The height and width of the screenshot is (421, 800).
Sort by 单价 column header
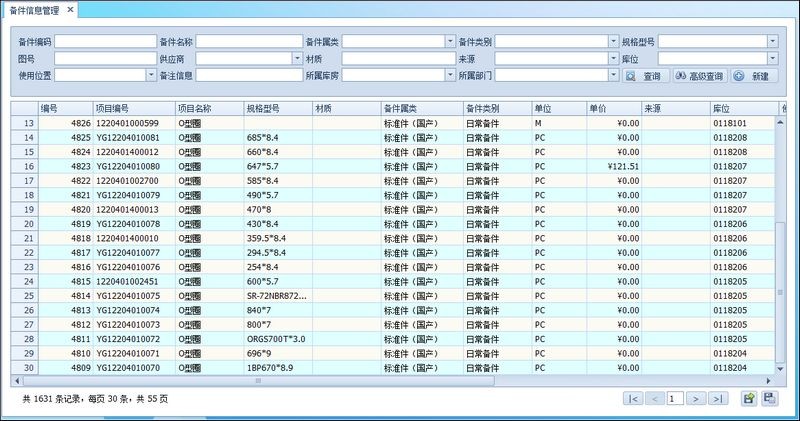[x=614, y=109]
